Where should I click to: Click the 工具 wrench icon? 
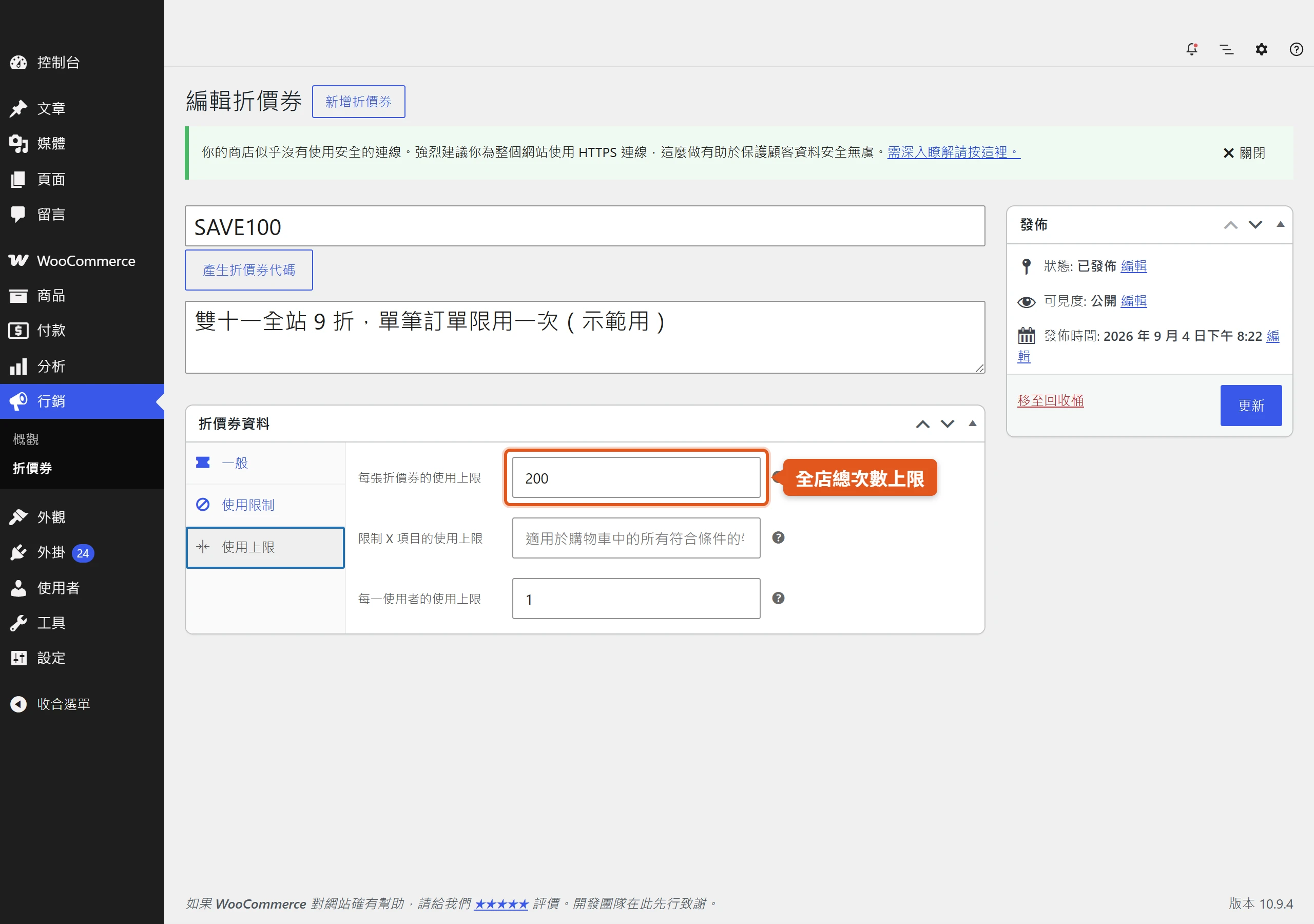18,623
